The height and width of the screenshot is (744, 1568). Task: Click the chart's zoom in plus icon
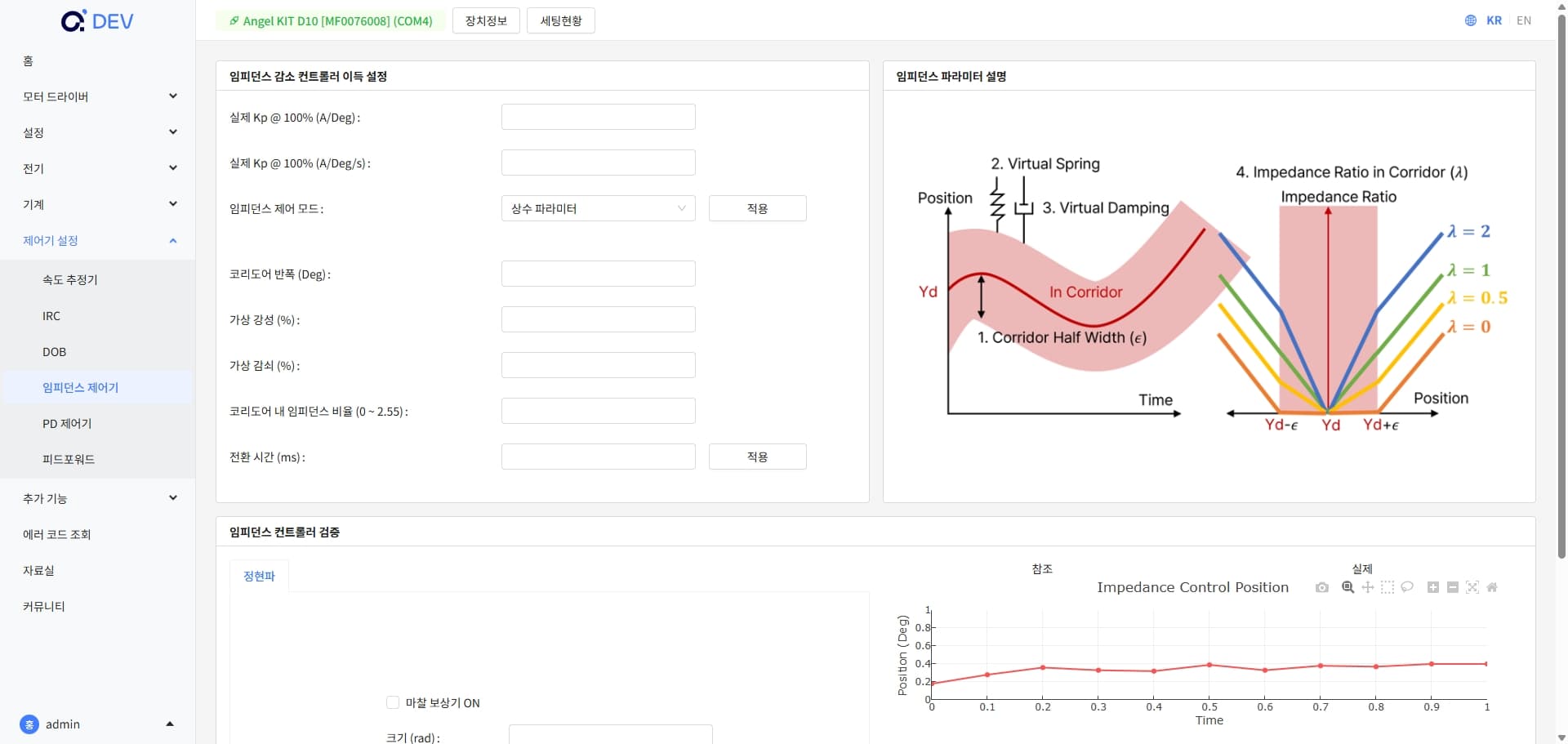click(x=1433, y=587)
